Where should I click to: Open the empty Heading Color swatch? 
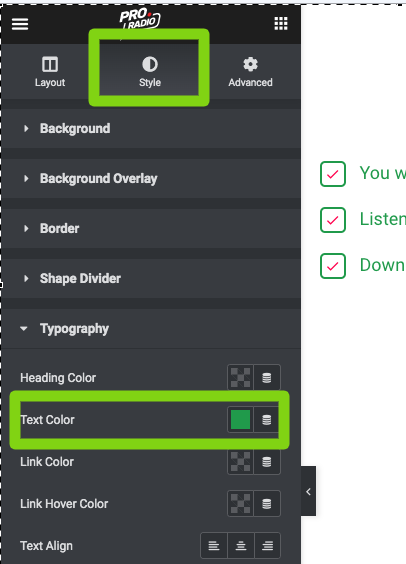[240, 378]
